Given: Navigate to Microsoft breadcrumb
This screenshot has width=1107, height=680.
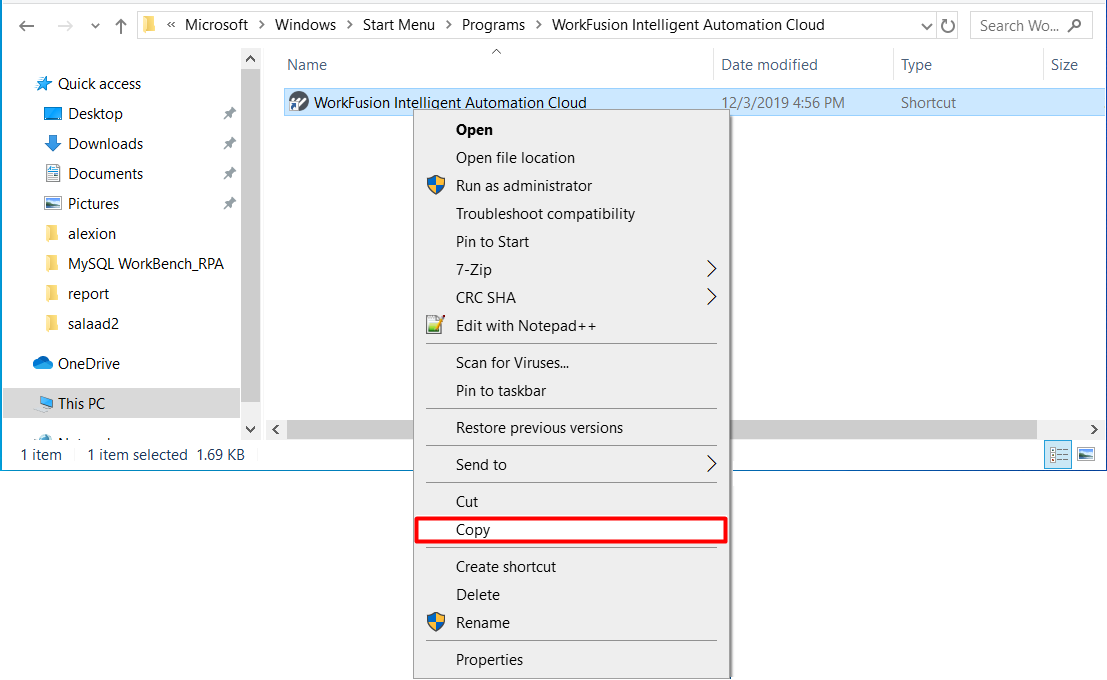Looking at the screenshot, I should point(216,25).
